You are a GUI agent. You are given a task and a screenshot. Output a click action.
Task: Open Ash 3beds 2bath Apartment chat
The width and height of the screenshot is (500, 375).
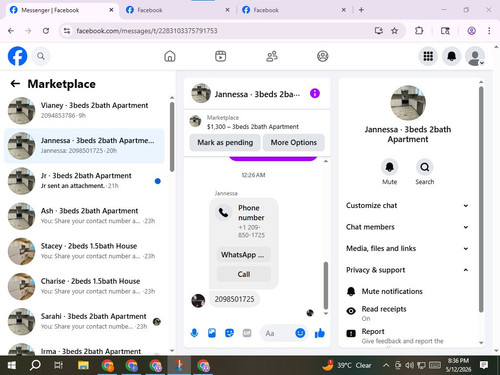pos(84,216)
